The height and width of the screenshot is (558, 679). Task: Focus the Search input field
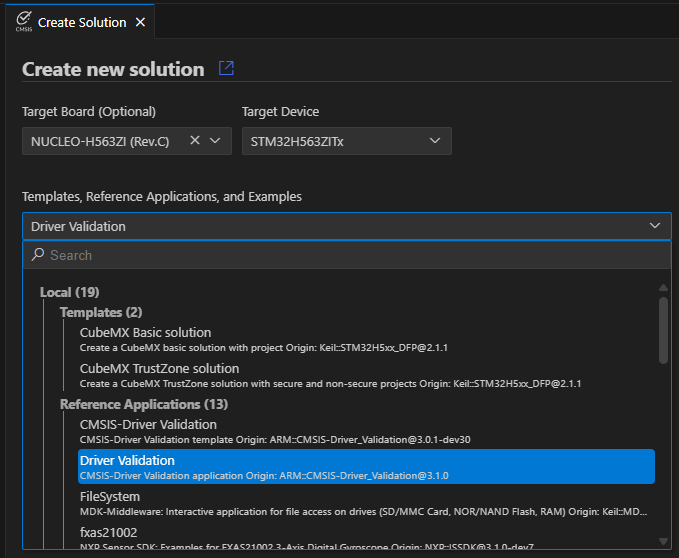(350, 255)
